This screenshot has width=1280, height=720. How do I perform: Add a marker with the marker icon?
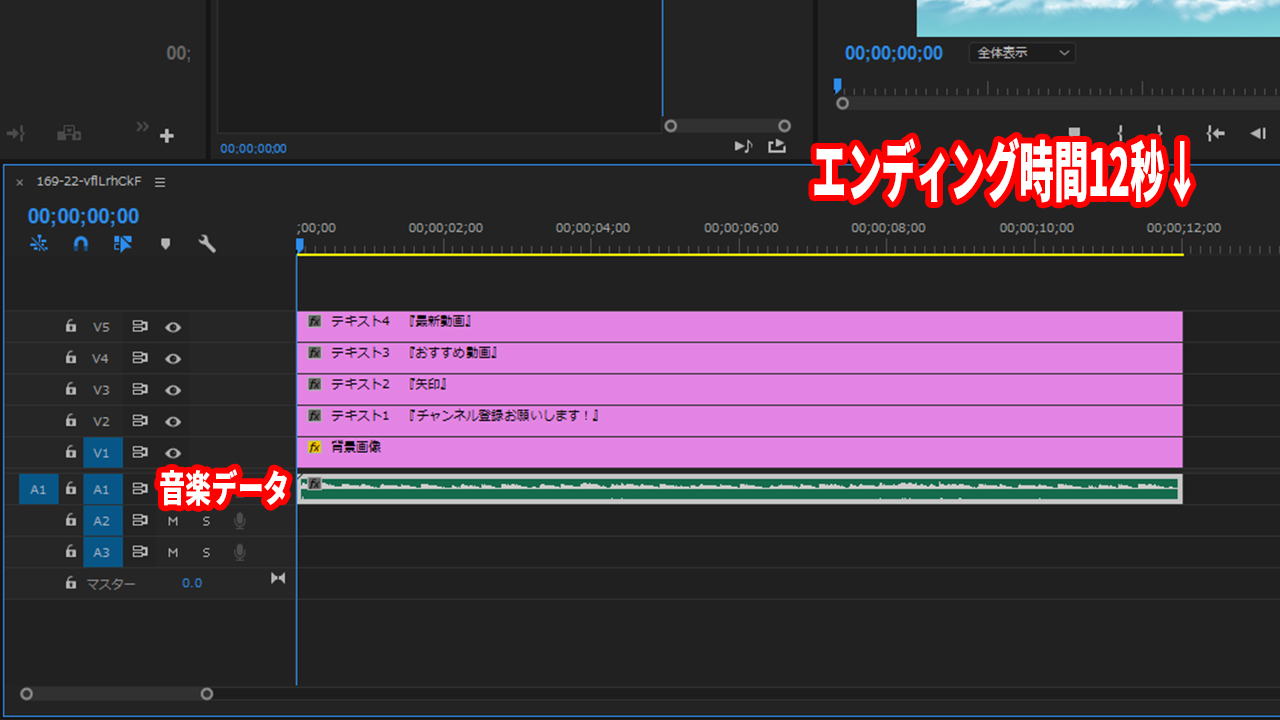click(166, 244)
